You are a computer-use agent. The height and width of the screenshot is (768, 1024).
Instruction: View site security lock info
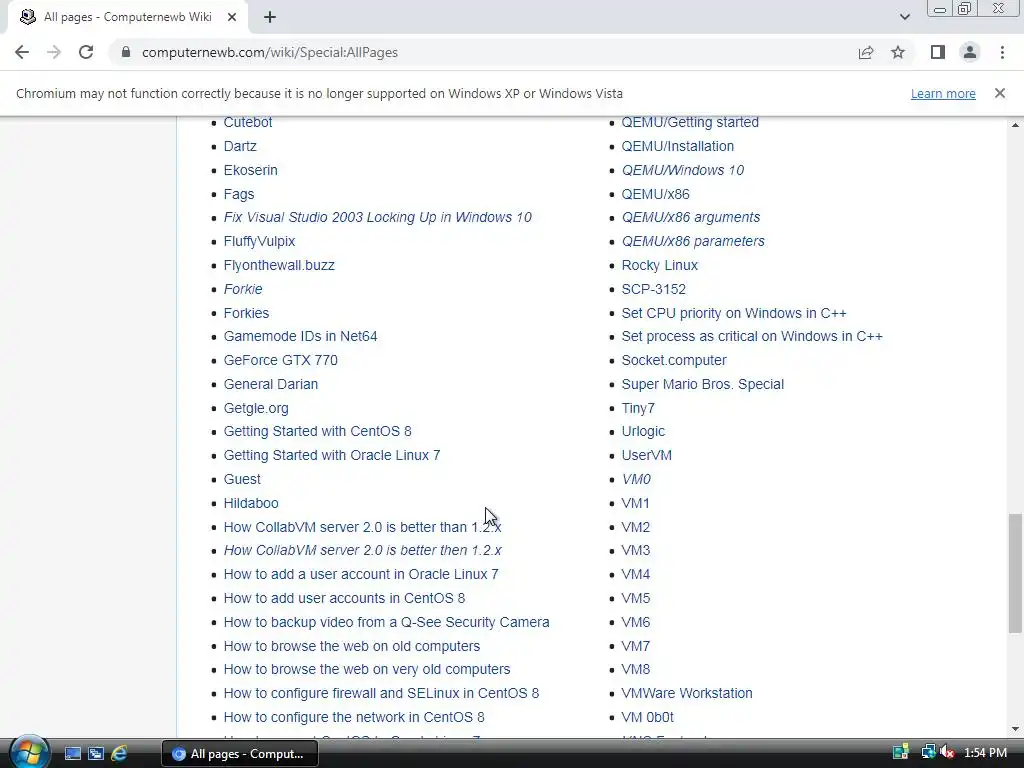click(x=126, y=52)
